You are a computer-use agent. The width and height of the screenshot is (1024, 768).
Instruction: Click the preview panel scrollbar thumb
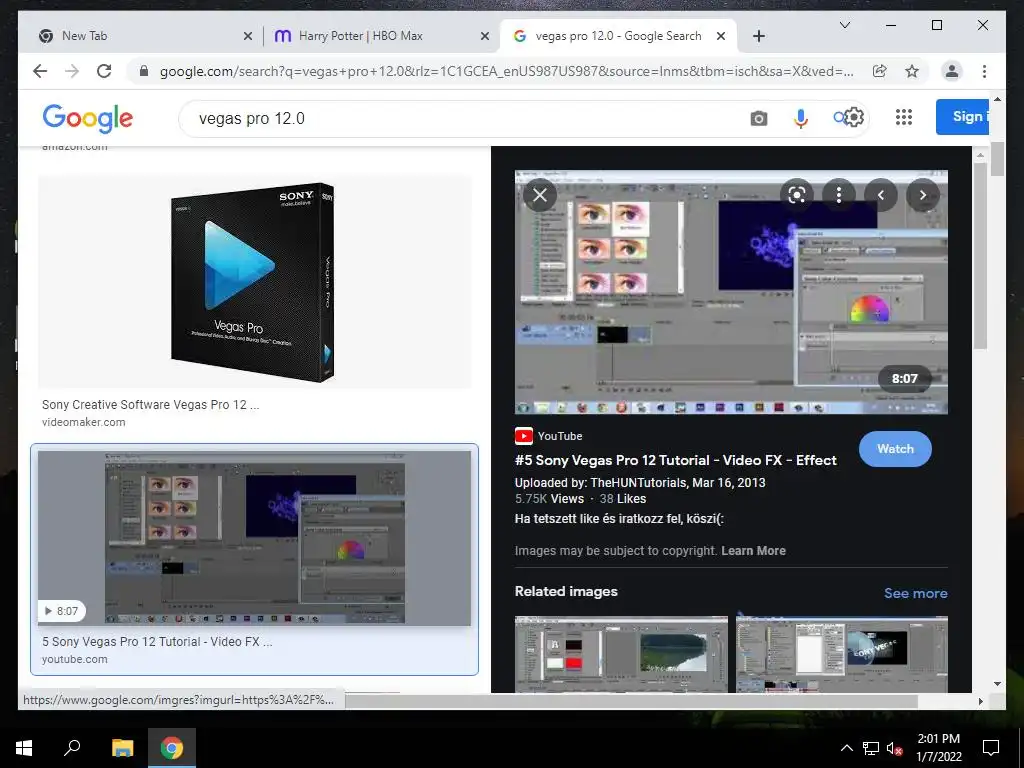coord(980,256)
